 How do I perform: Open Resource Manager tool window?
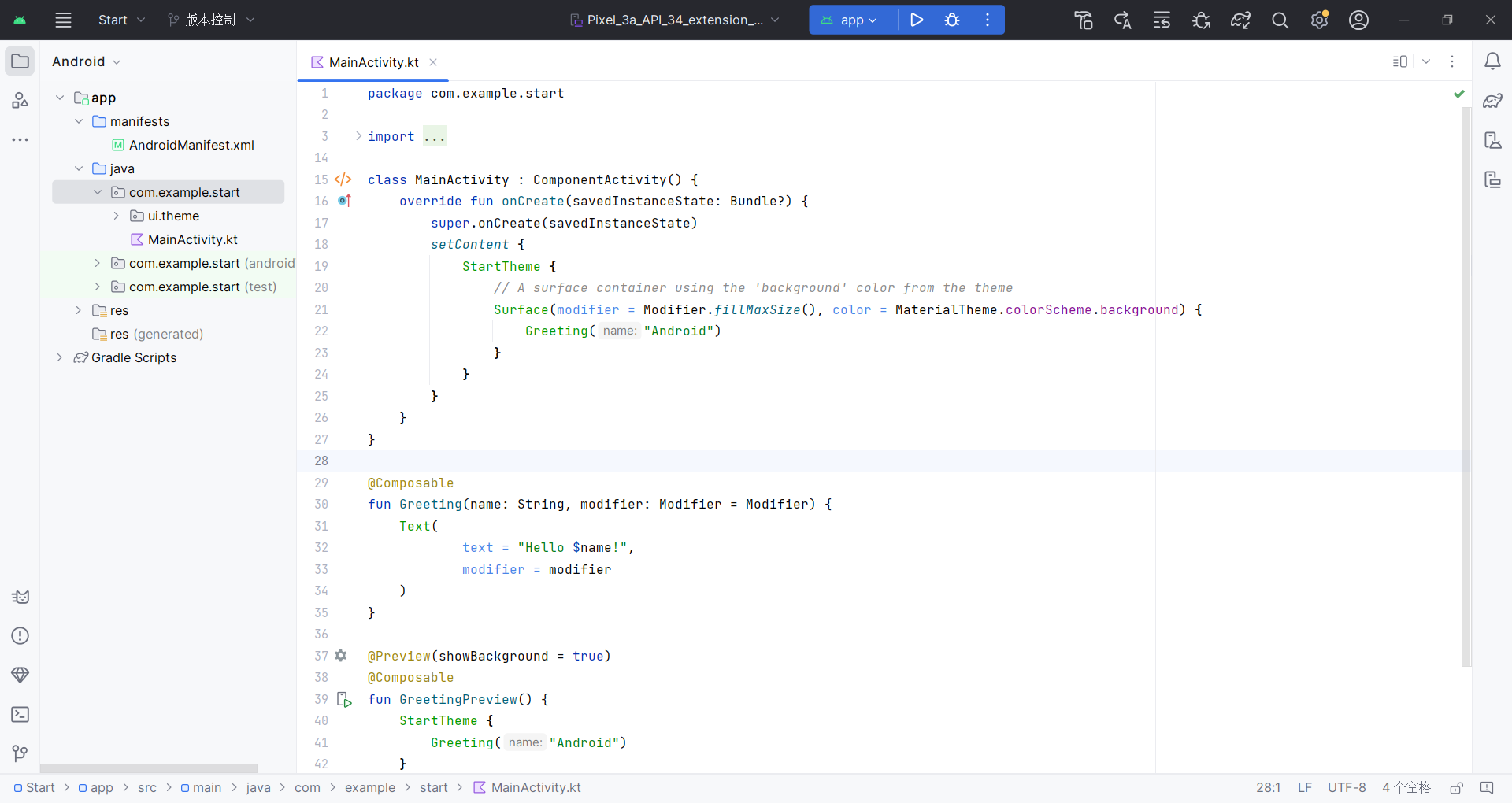[x=20, y=101]
